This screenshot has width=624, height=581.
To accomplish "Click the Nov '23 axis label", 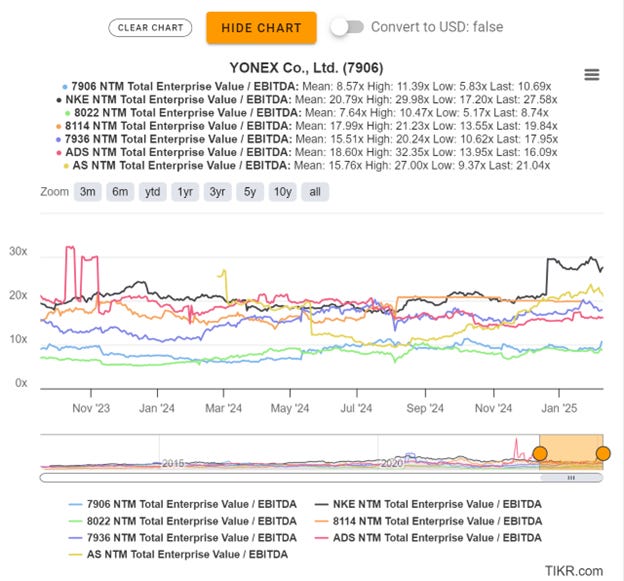I will pos(91,408).
